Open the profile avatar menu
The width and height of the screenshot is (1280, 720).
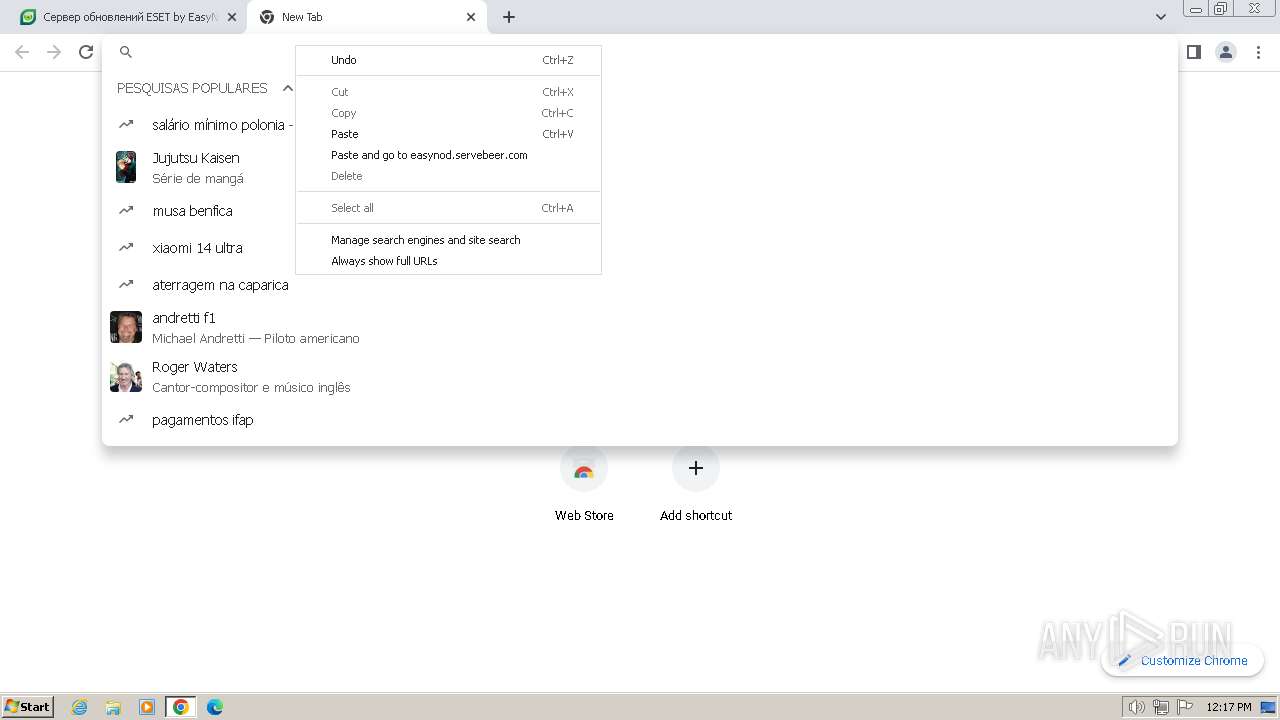(1226, 52)
